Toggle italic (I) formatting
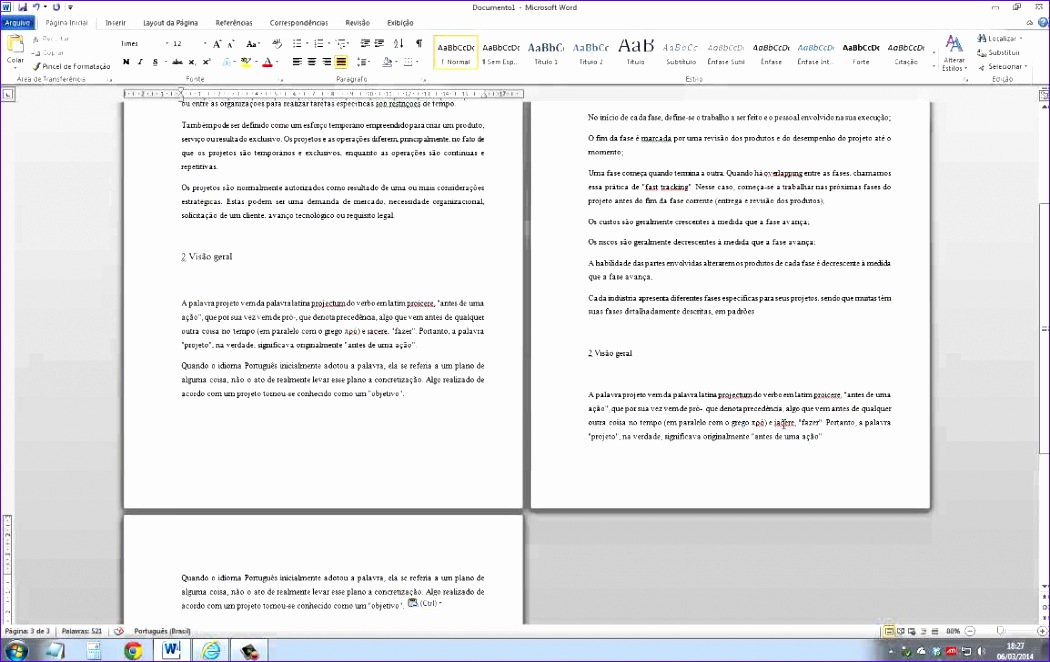Image resolution: width=1050 pixels, height=662 pixels. [x=140, y=62]
